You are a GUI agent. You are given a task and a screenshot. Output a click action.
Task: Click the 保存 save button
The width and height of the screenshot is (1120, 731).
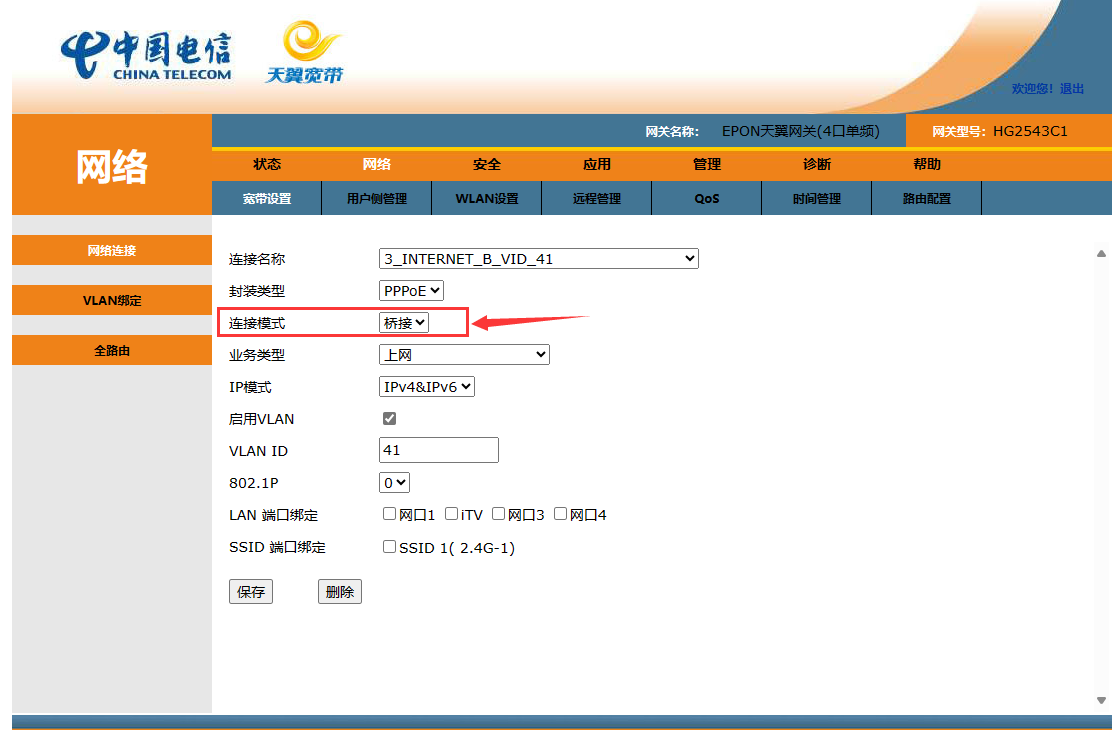click(251, 592)
